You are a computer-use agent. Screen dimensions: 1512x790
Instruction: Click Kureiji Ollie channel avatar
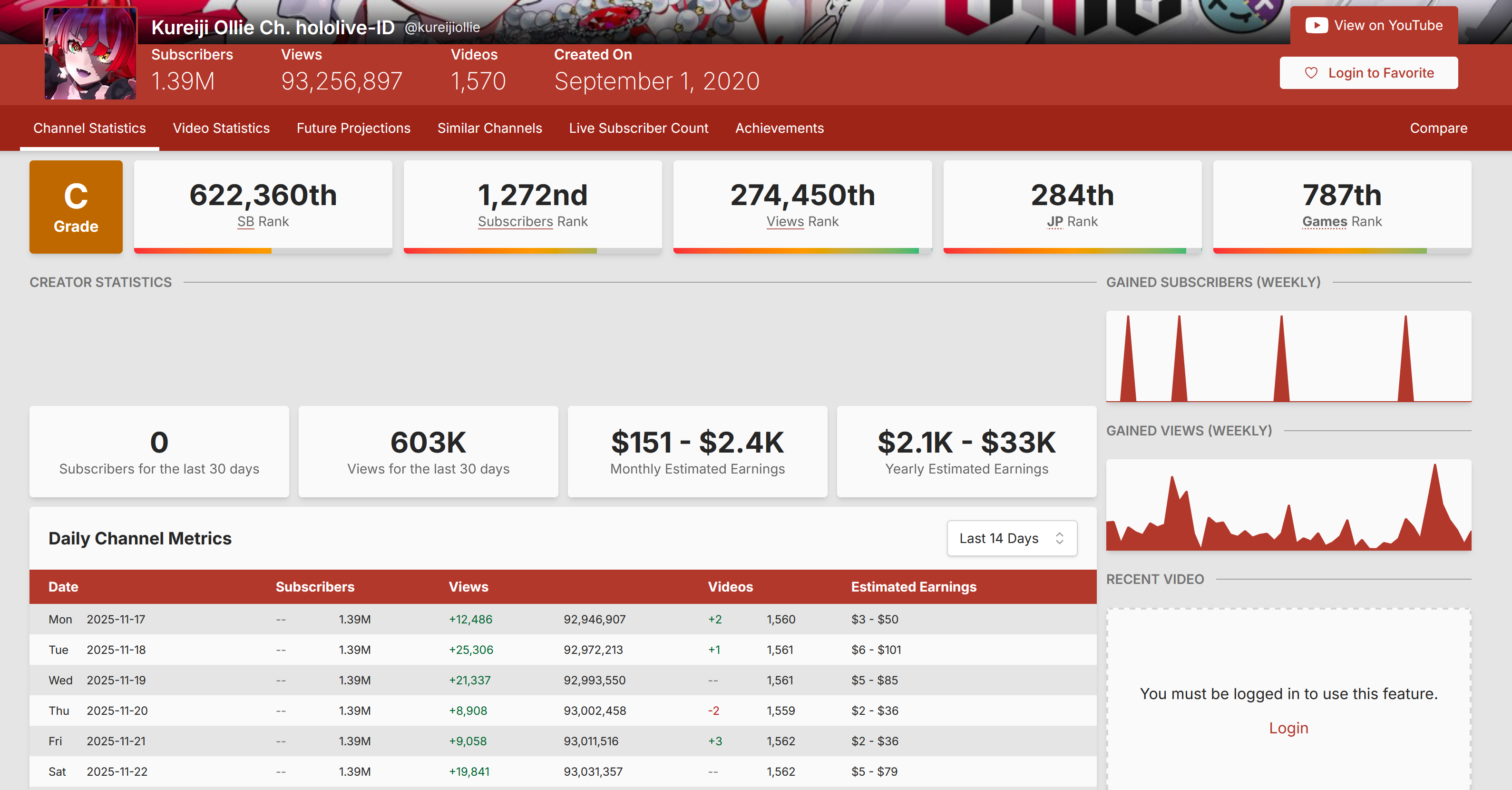[90, 53]
